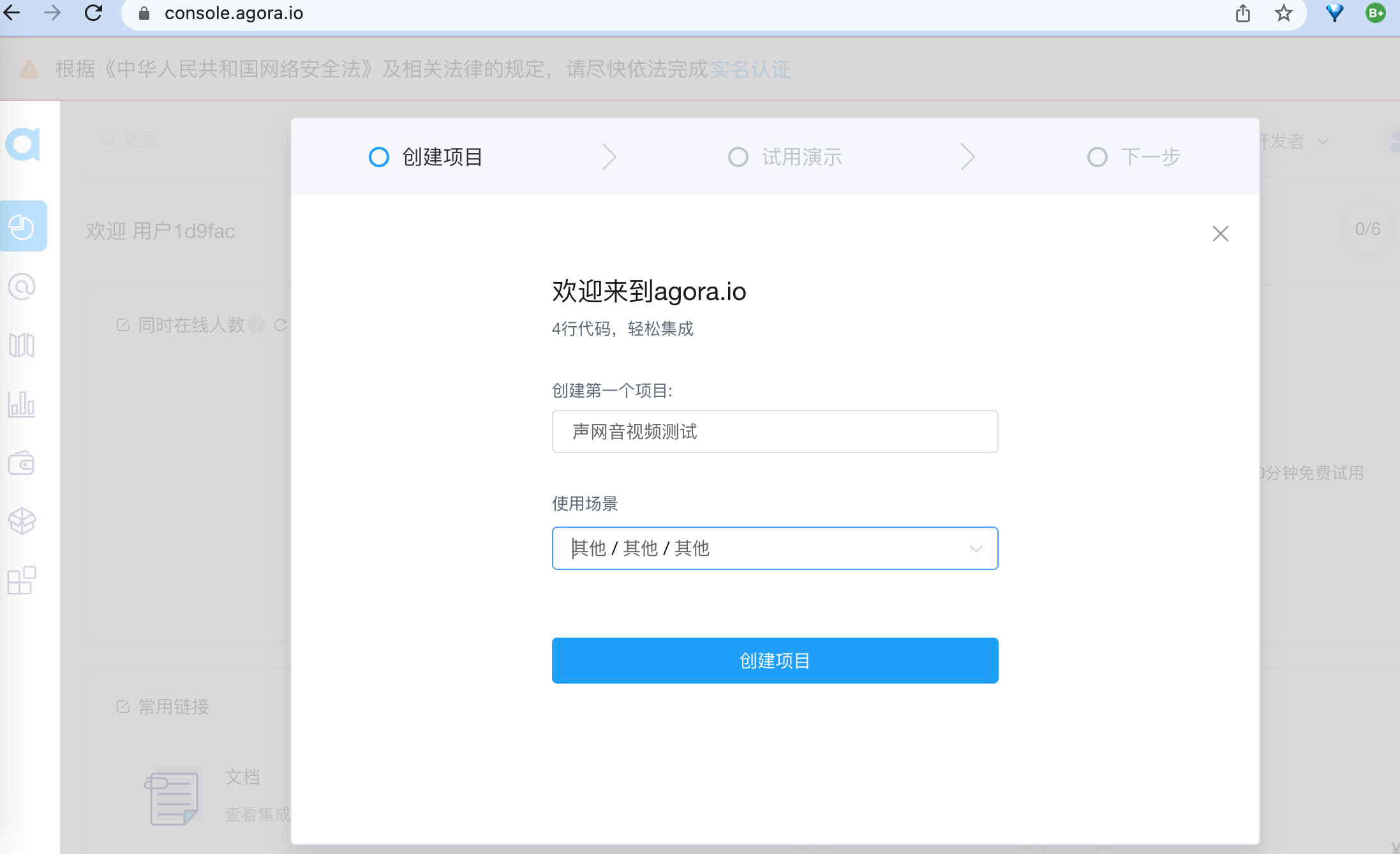Open the wallet billing sidebar icon
This screenshot has height=854, width=1400.
pos(22,463)
